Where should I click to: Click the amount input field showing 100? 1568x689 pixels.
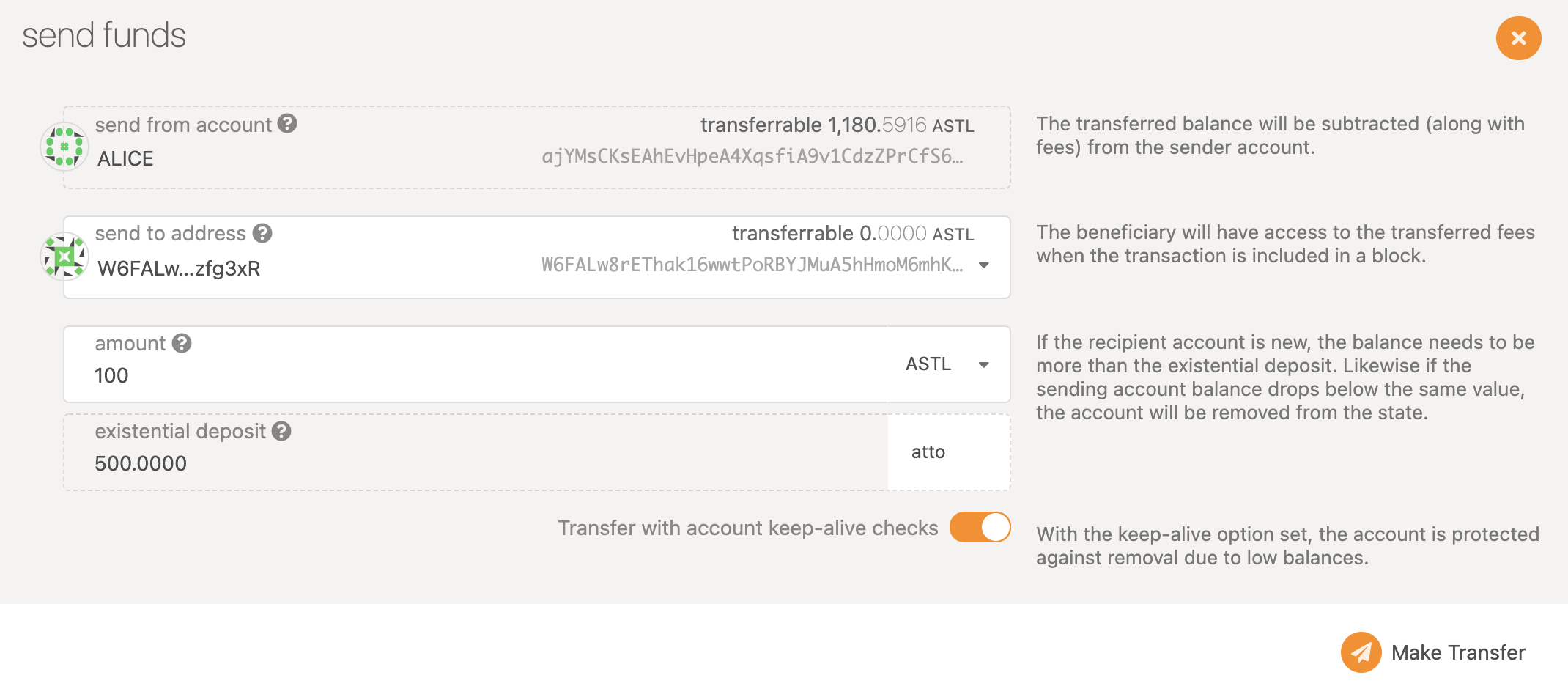pyautogui.click(x=475, y=375)
